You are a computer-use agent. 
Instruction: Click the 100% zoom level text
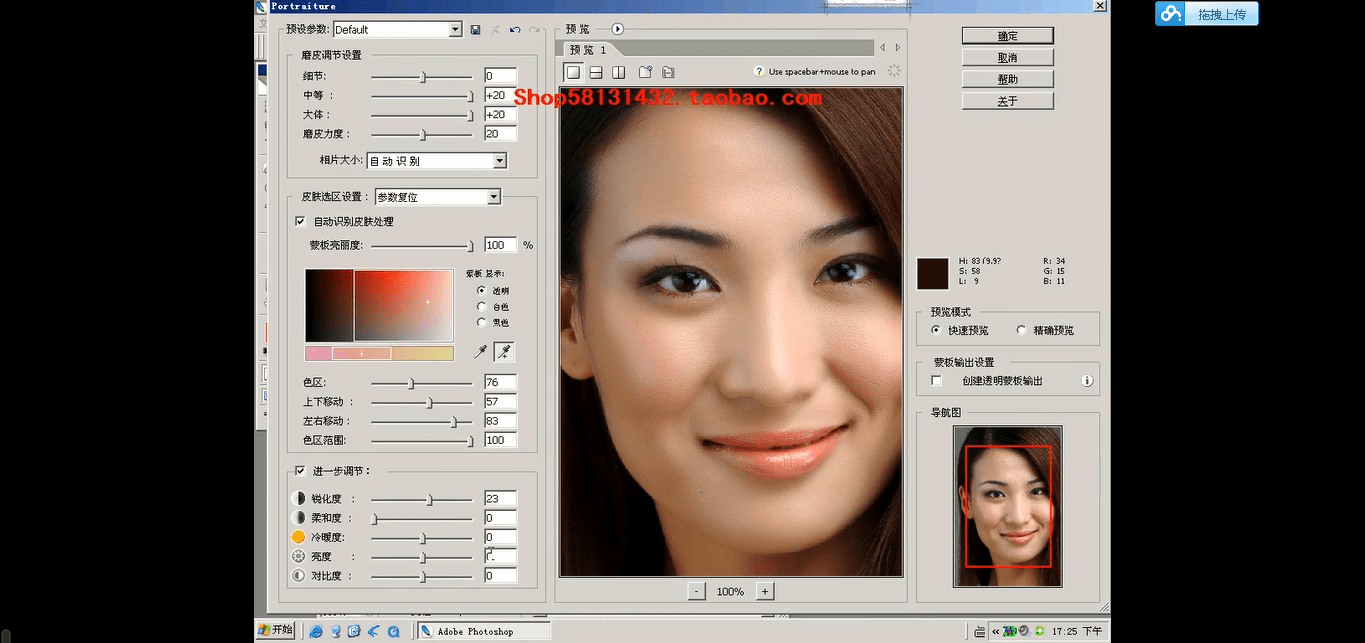(x=730, y=592)
